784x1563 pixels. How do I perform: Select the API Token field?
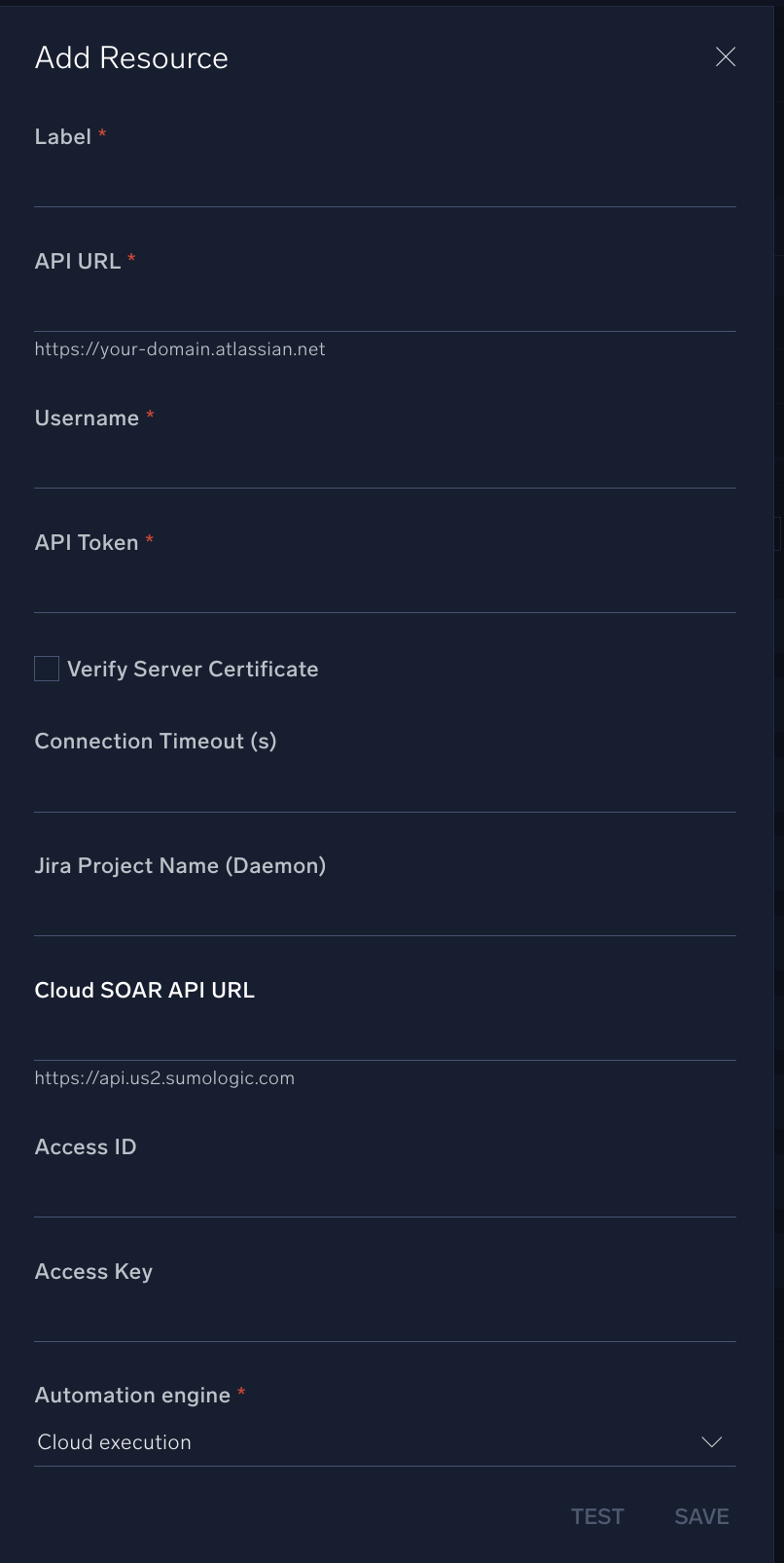pyautogui.click(x=384, y=590)
